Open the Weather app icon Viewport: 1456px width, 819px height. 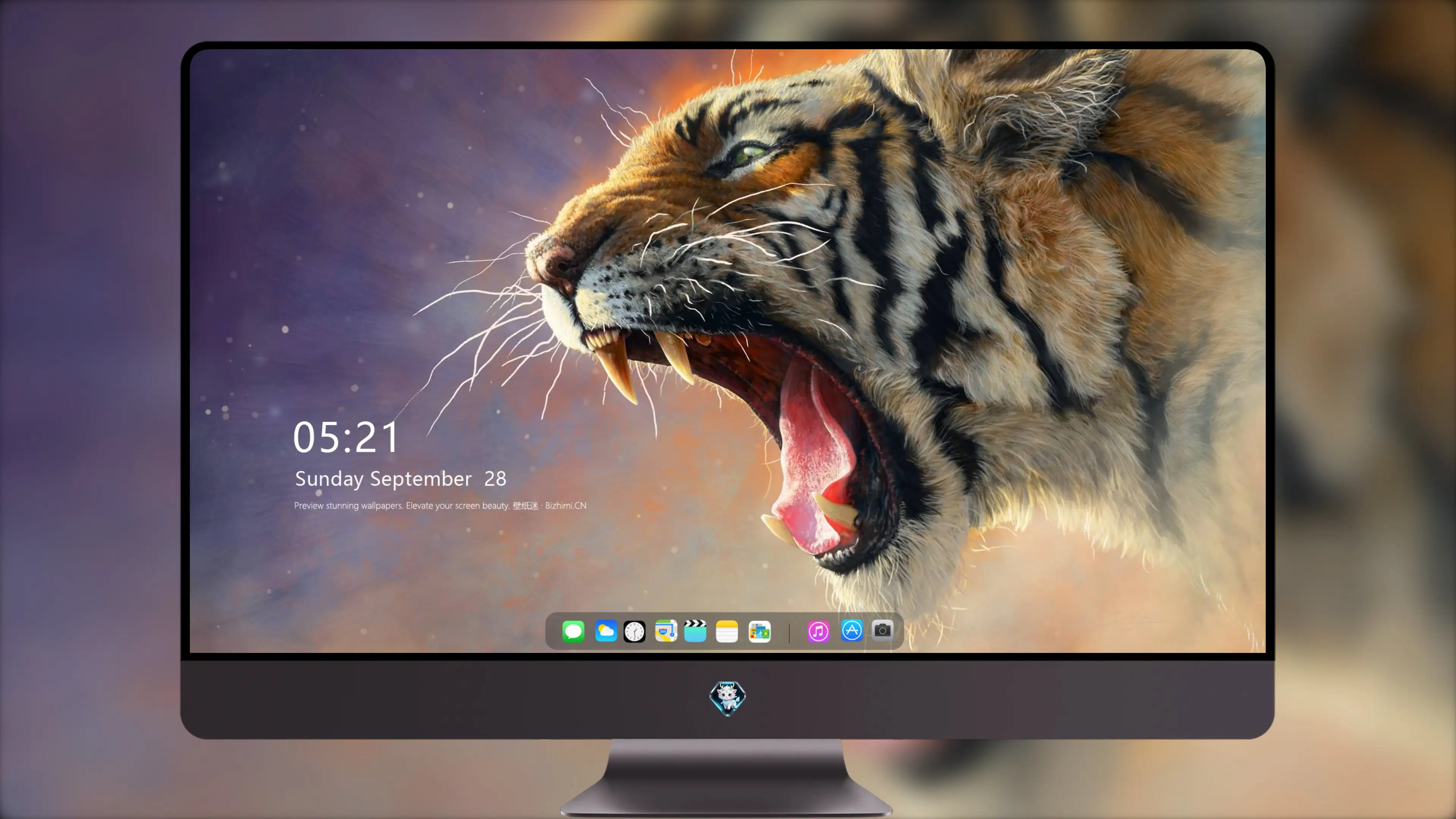[x=606, y=631]
